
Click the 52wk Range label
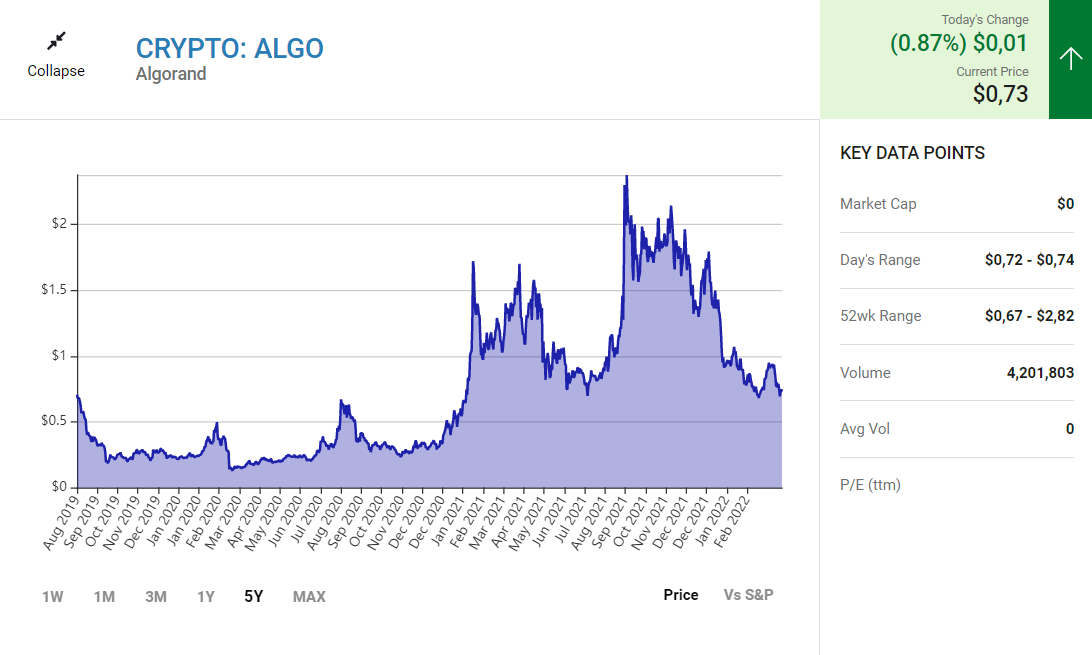tap(880, 316)
